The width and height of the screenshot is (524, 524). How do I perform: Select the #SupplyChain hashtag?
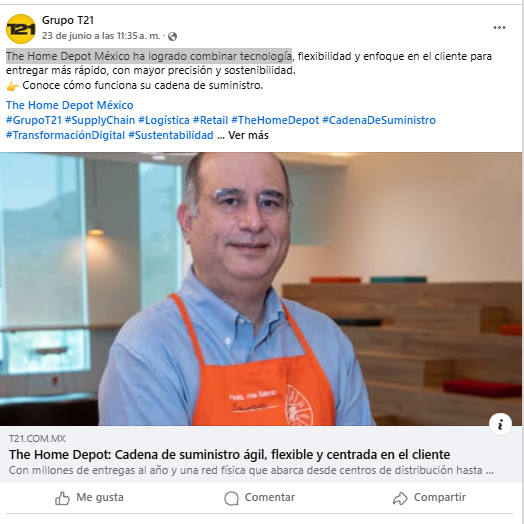point(100,120)
